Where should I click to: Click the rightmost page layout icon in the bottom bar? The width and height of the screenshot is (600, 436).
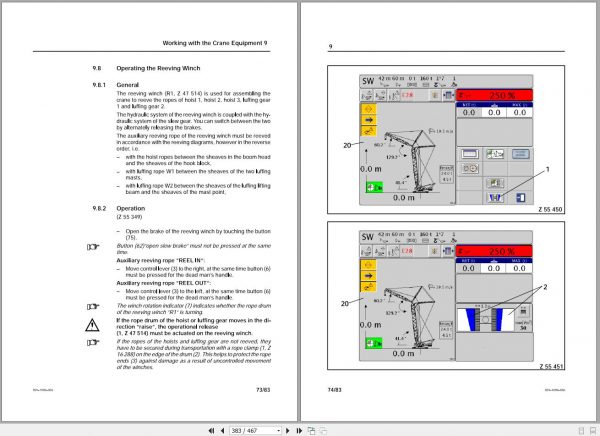(x=593, y=431)
